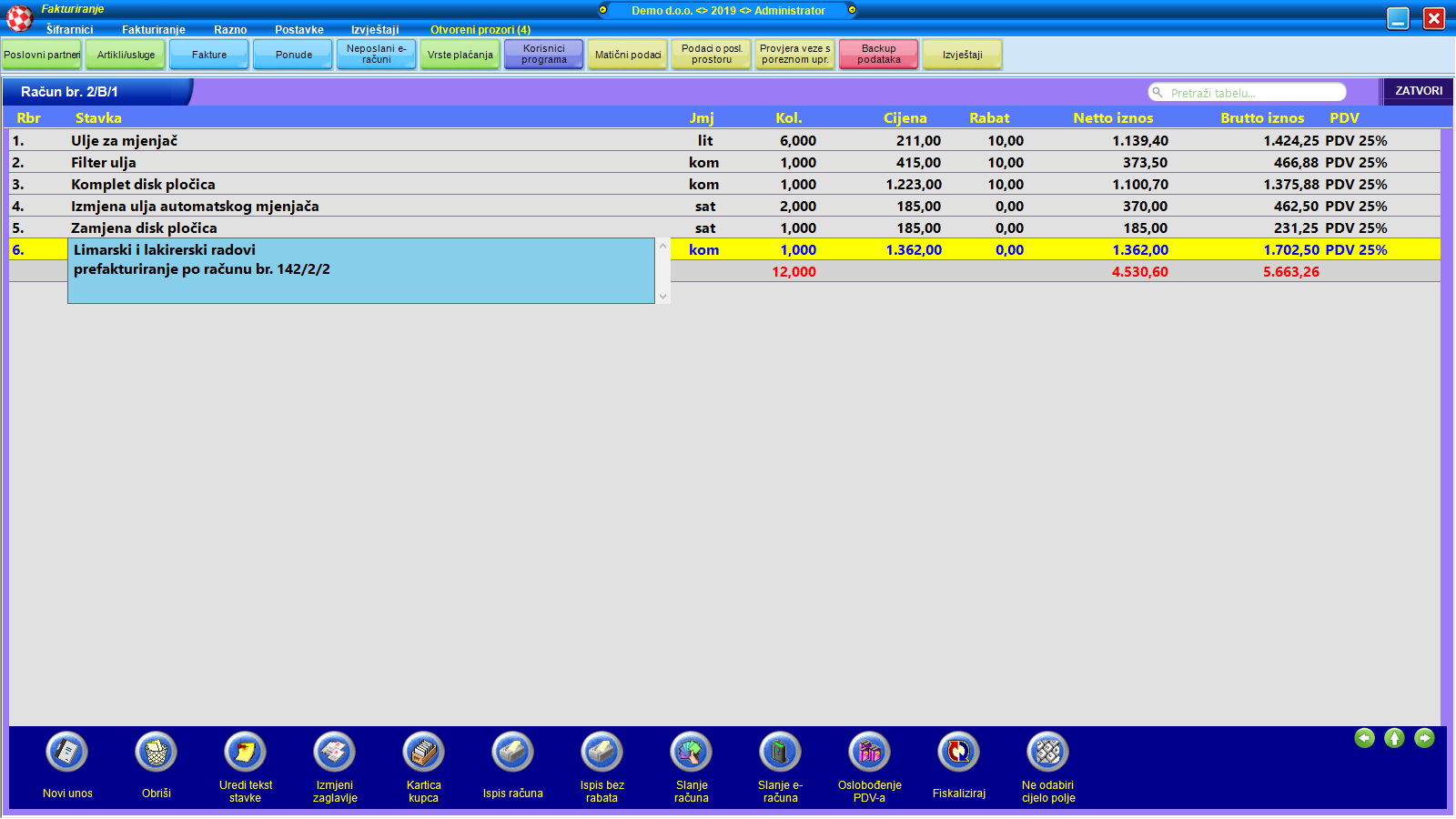Image resolution: width=1456 pixels, height=819 pixels.
Task: Click the Backup podataka button
Action: click(878, 55)
